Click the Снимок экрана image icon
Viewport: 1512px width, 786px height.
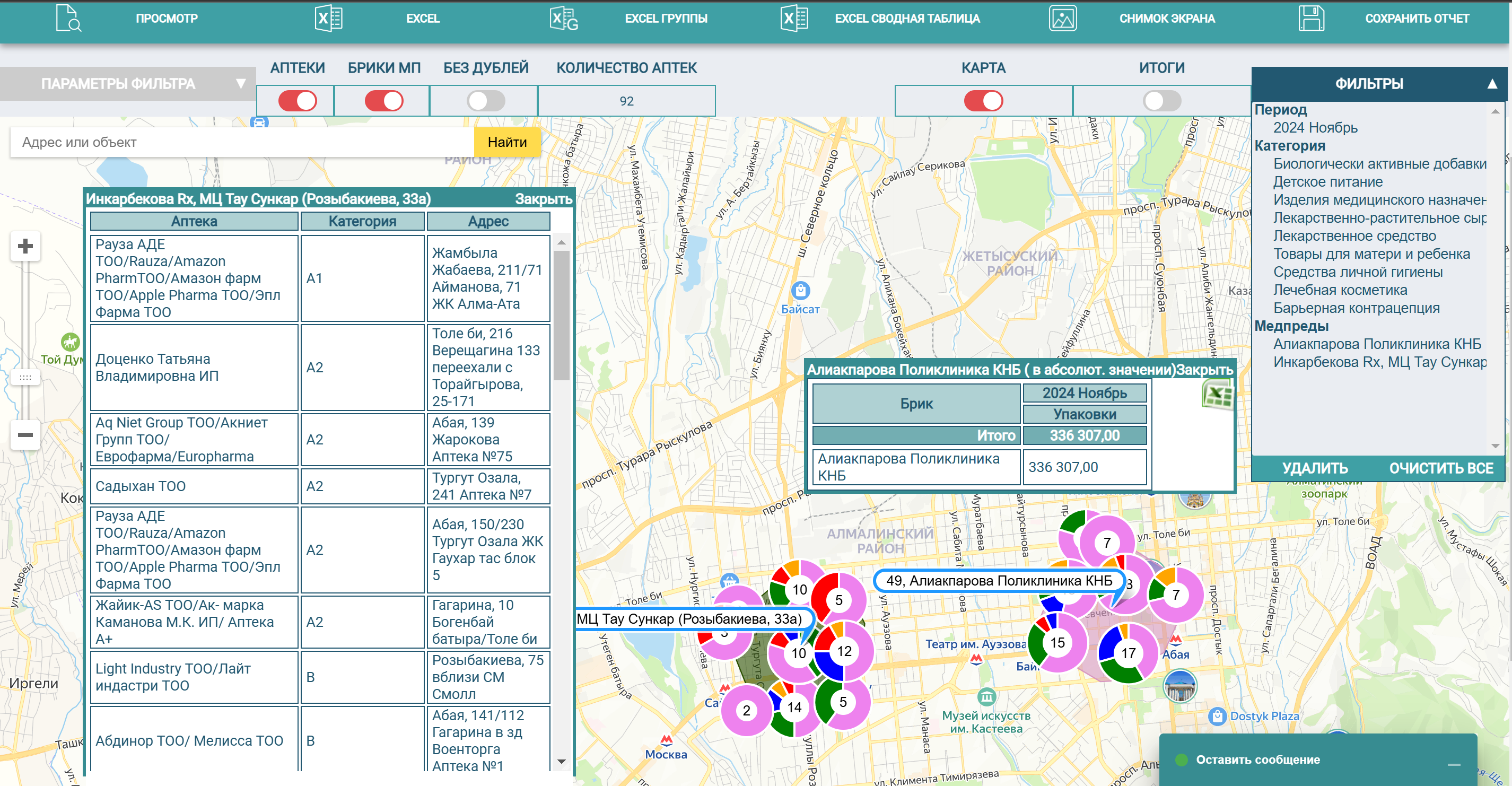[x=1062, y=18]
